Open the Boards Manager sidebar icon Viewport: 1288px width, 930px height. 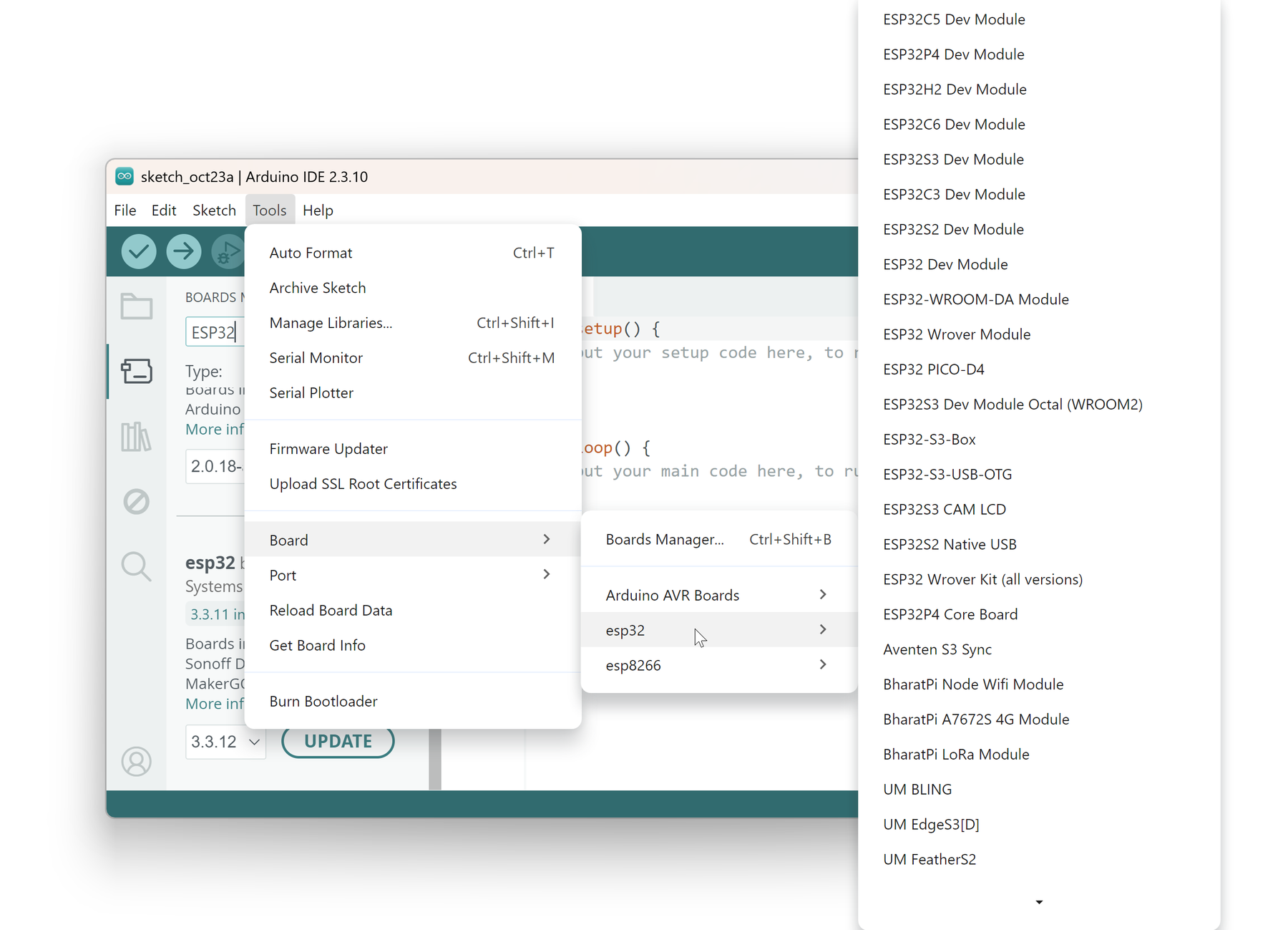(x=136, y=371)
